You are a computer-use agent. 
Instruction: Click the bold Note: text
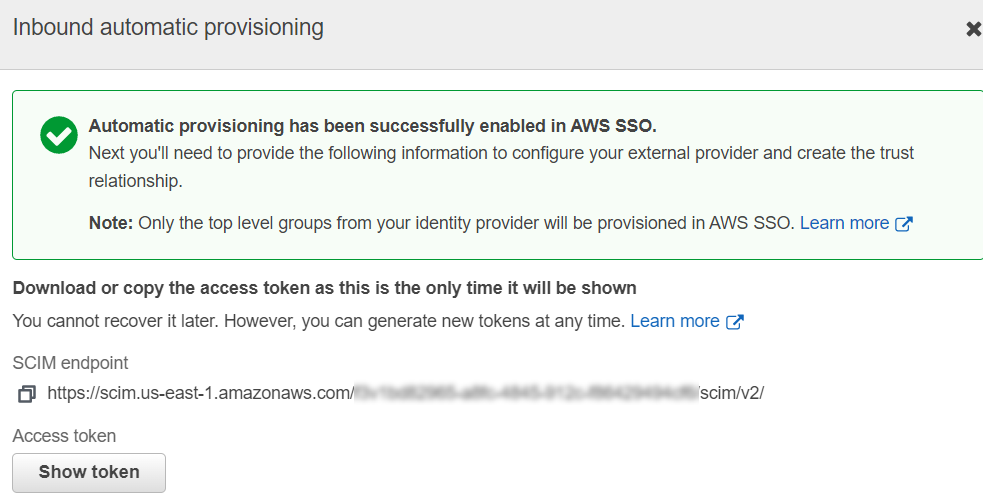[110, 223]
